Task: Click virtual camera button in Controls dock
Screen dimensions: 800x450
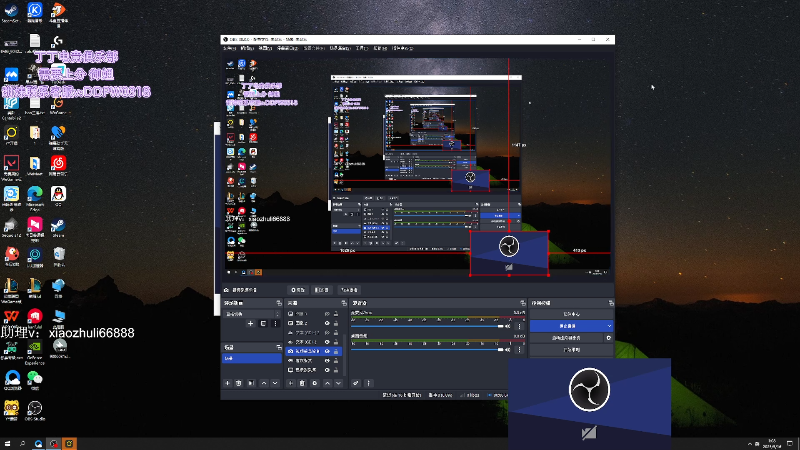Action: point(566,338)
